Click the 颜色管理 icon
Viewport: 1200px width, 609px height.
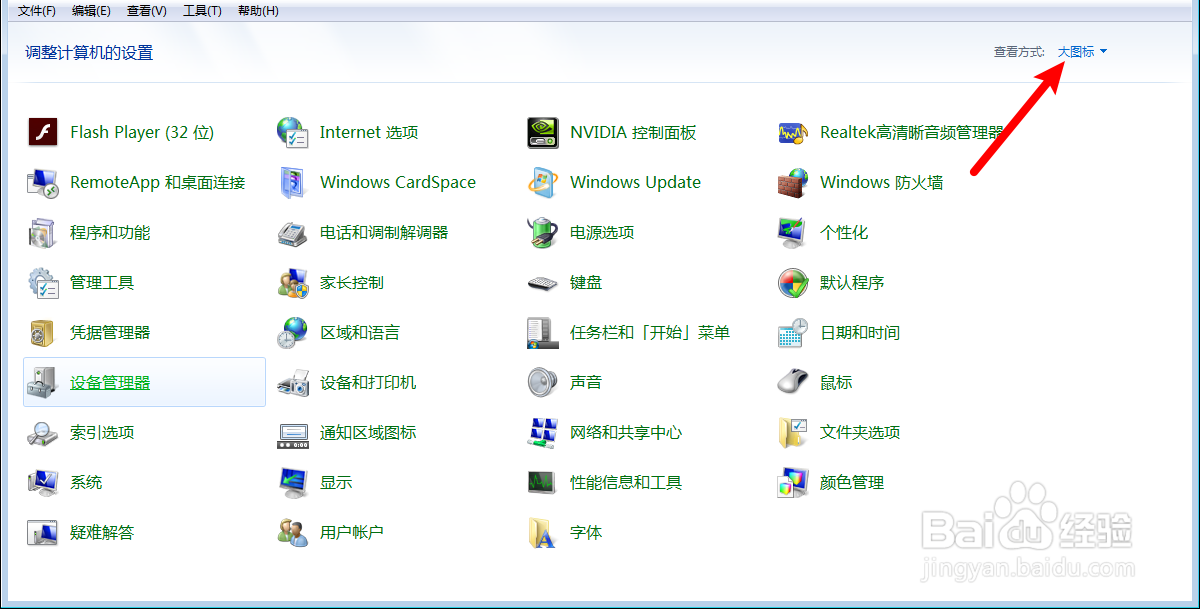coord(793,482)
